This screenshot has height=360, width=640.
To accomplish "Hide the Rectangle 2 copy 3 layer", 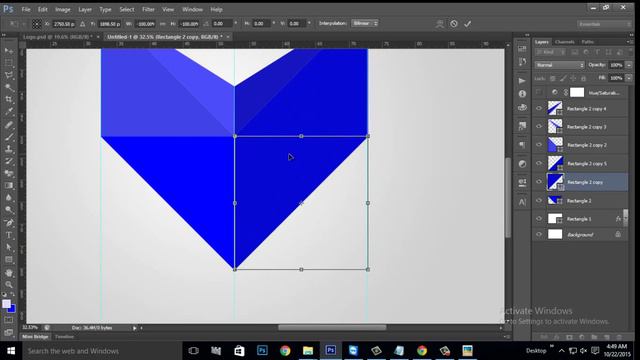I will (x=539, y=127).
